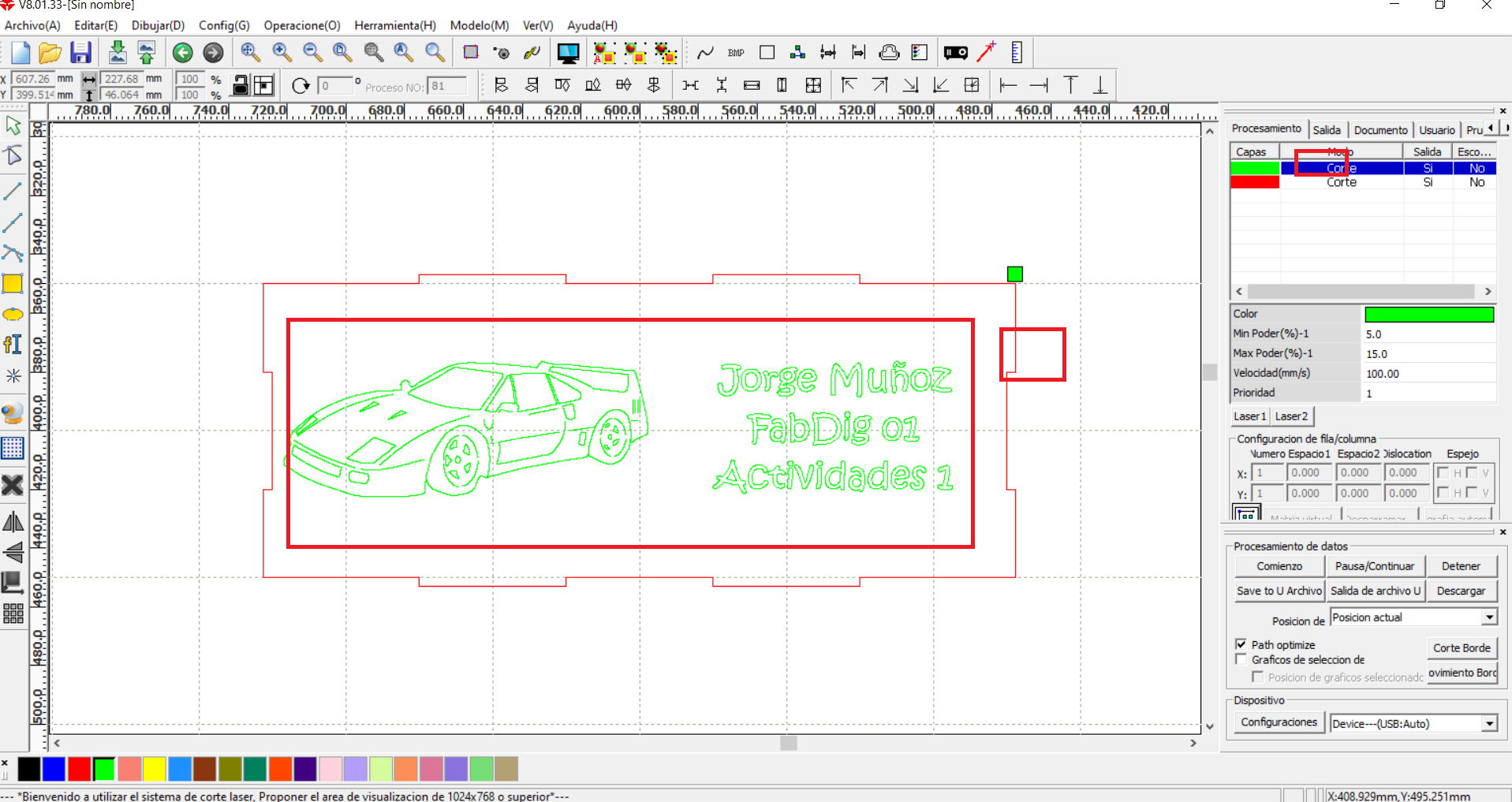
Task: Select the node edit tool
Action: click(13, 155)
